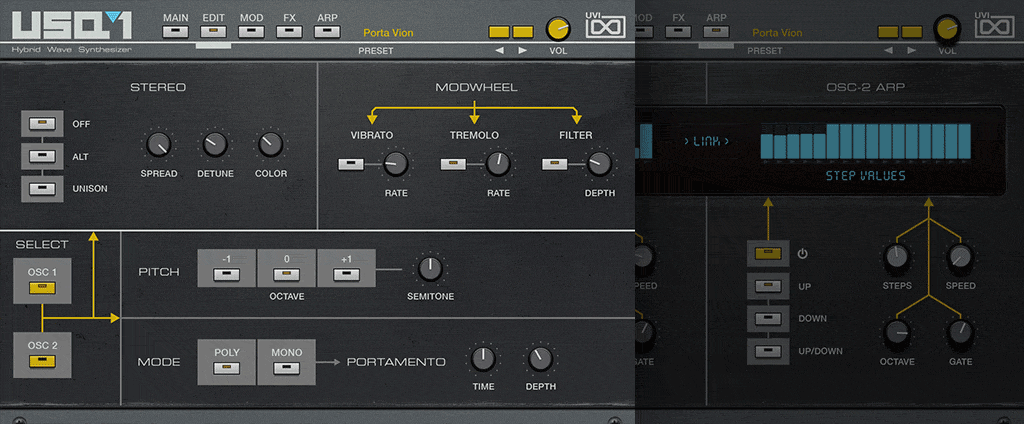Open the FX tab in left window
The height and width of the screenshot is (424, 1024).
coord(289,31)
